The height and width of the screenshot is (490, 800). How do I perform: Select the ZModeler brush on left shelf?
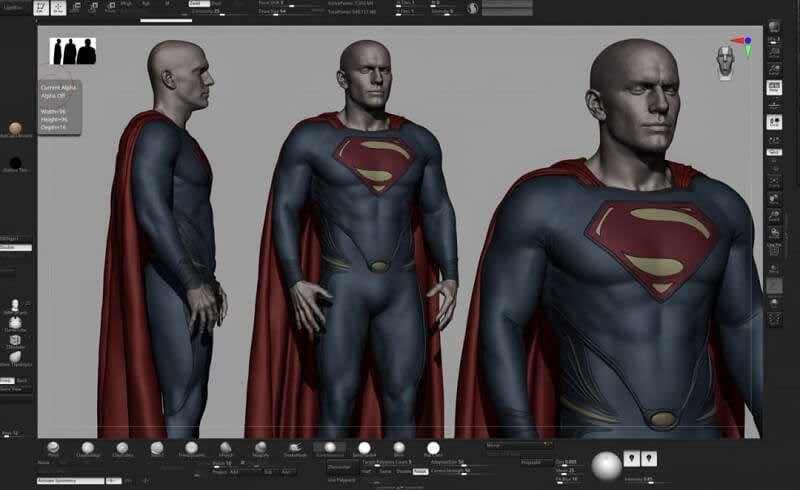tap(15, 341)
